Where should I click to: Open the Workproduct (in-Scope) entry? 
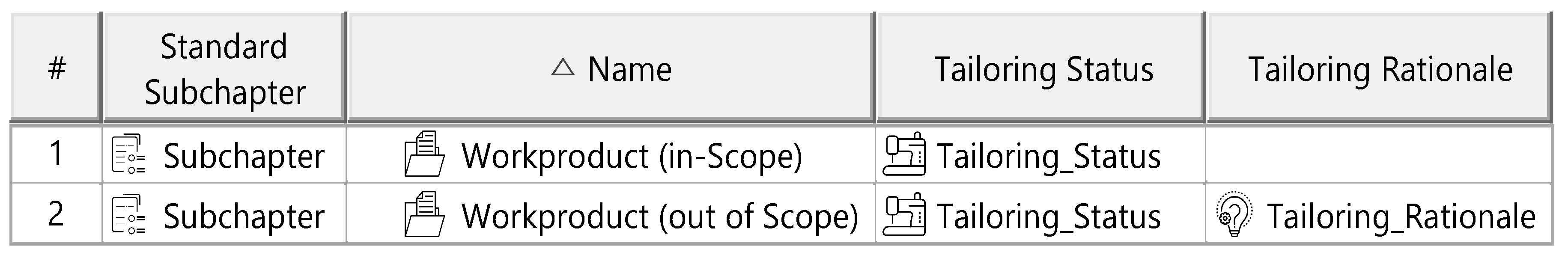632,156
